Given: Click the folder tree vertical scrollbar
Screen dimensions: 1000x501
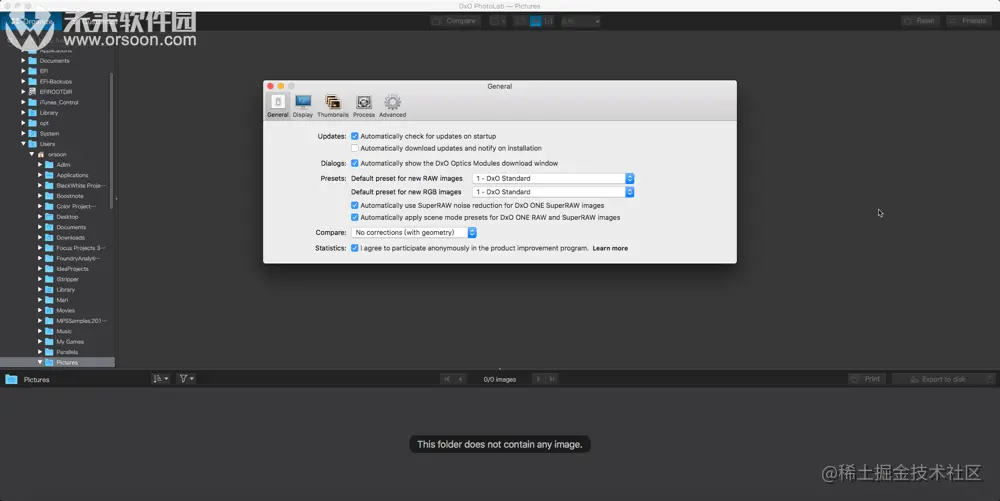Looking at the screenshot, I should (112, 140).
